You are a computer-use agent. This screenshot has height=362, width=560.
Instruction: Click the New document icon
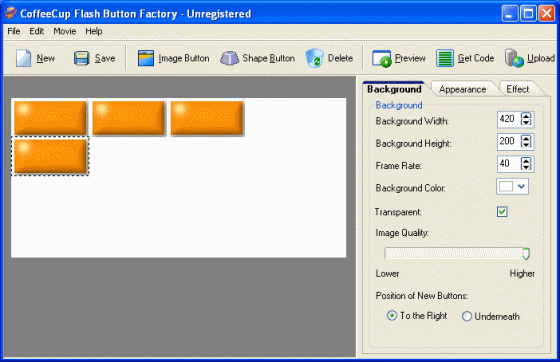[x=24, y=58]
